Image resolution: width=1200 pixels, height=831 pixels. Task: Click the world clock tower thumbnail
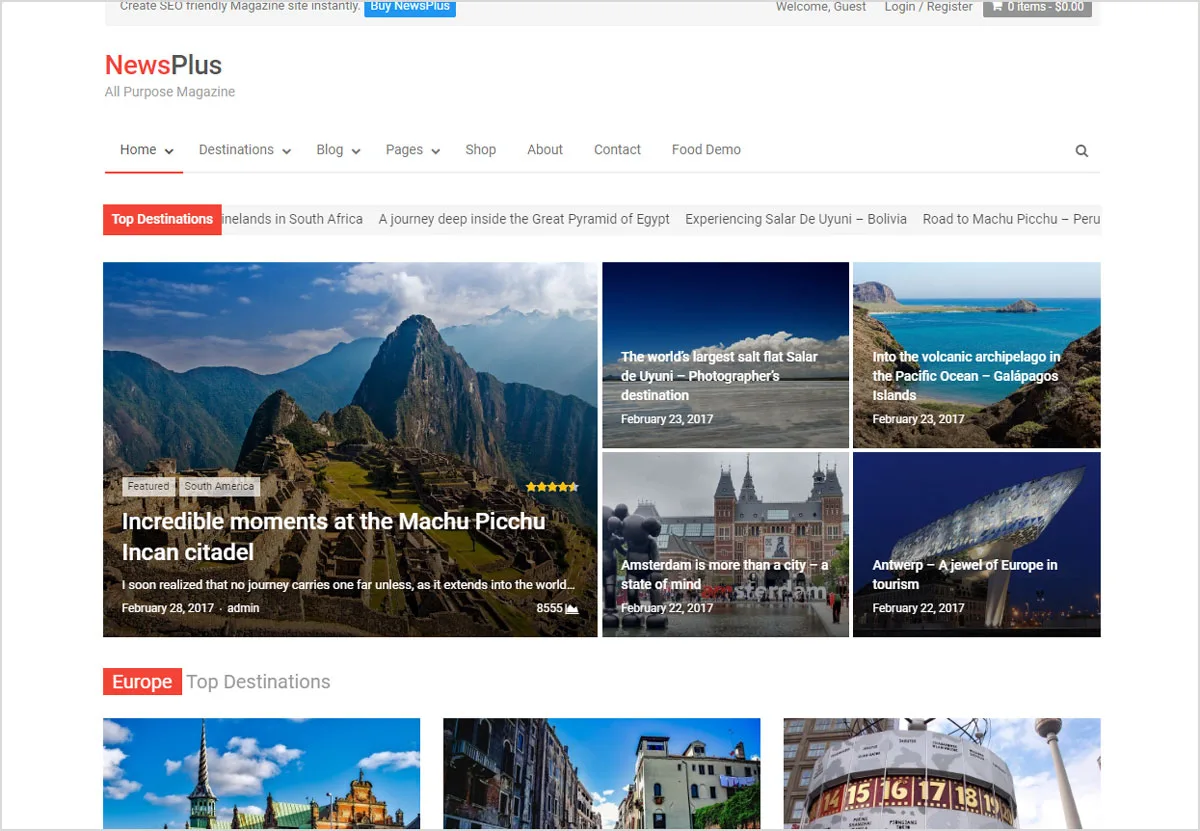[942, 774]
